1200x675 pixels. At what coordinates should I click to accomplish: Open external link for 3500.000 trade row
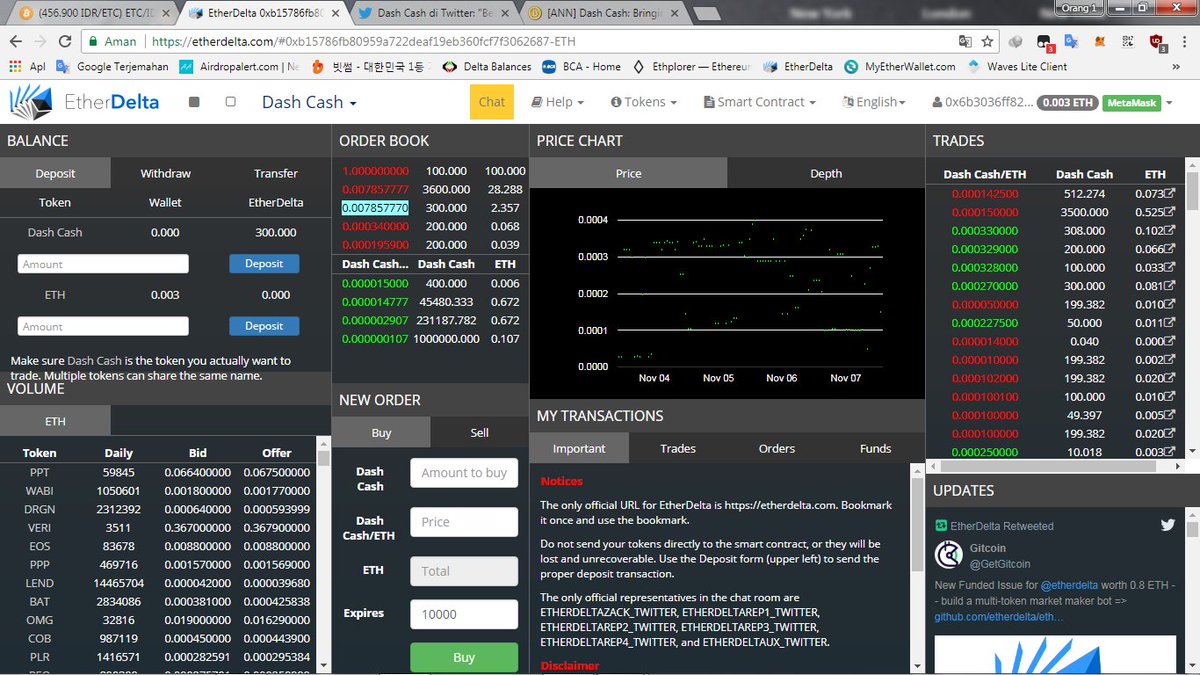pyautogui.click(x=1169, y=212)
